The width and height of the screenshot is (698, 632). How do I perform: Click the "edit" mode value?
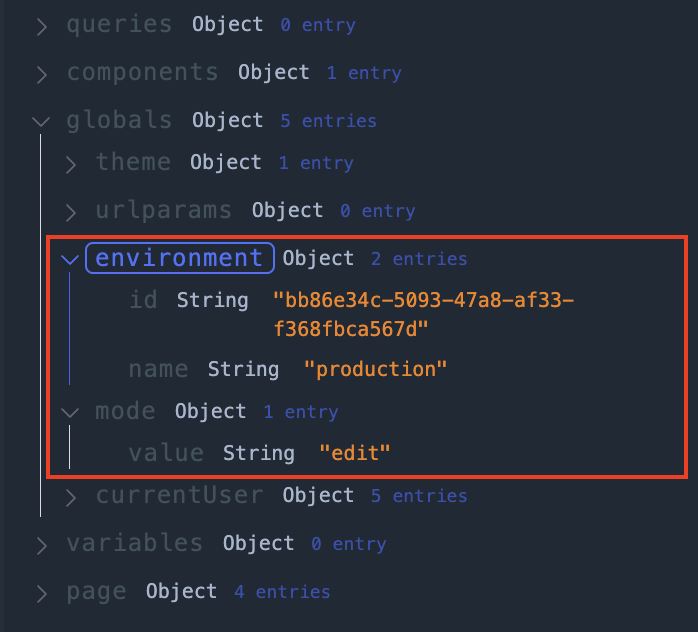coord(354,454)
